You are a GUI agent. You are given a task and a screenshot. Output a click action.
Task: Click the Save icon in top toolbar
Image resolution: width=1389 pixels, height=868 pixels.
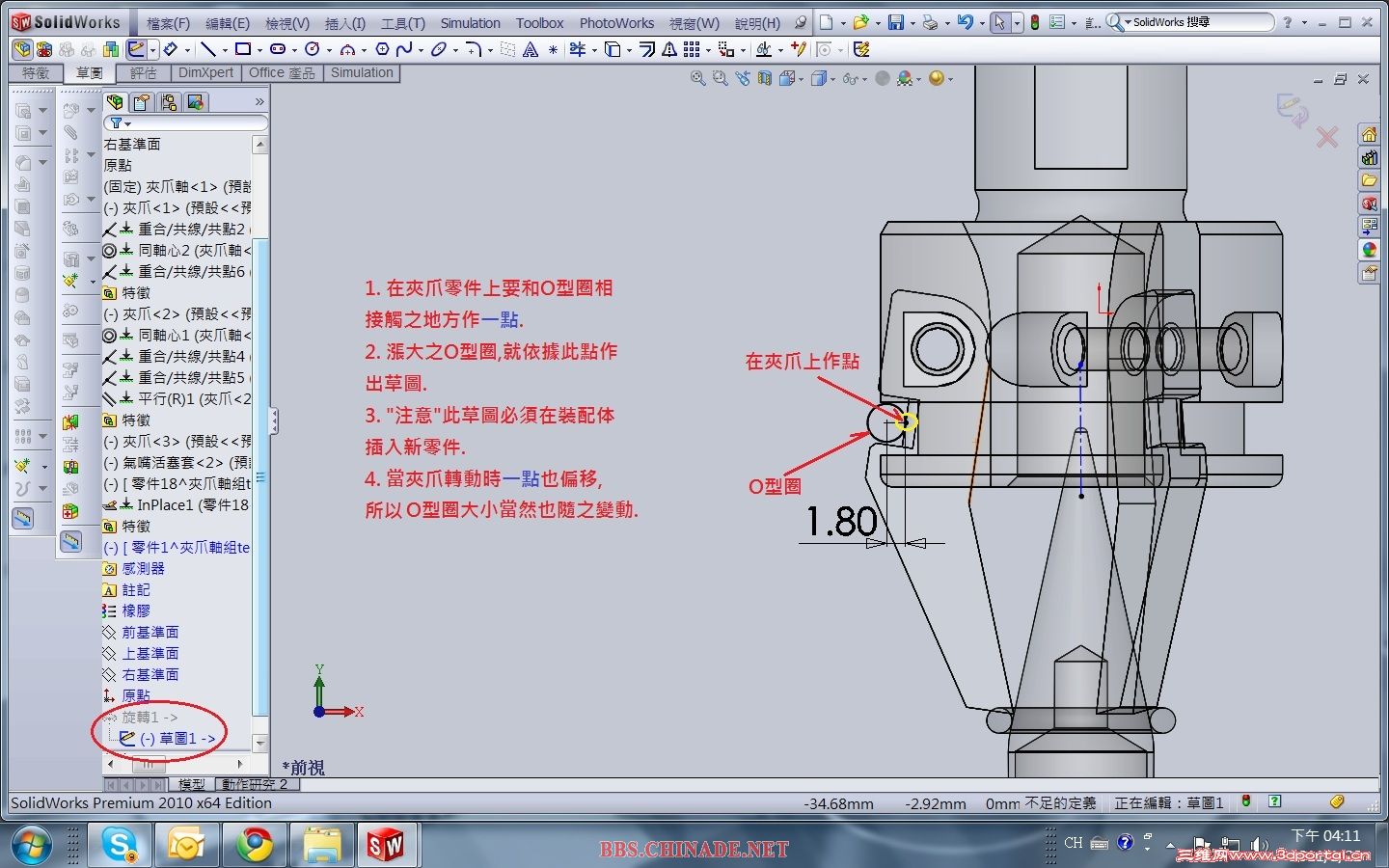(896, 22)
